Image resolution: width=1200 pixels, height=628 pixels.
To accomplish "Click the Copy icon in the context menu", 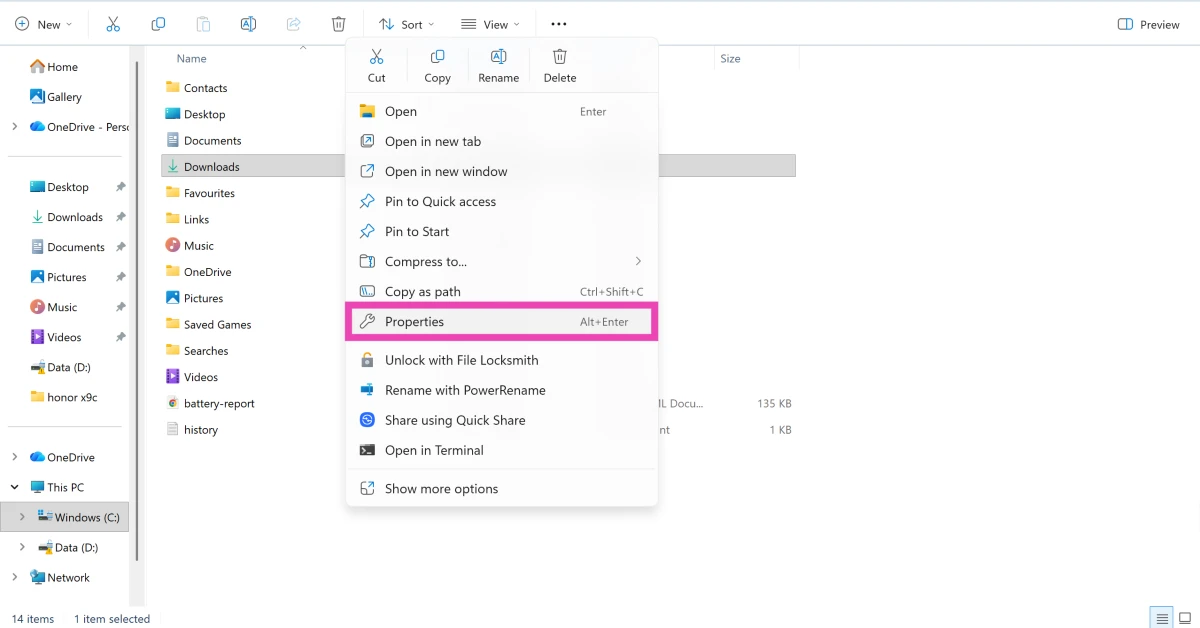I will point(437,64).
